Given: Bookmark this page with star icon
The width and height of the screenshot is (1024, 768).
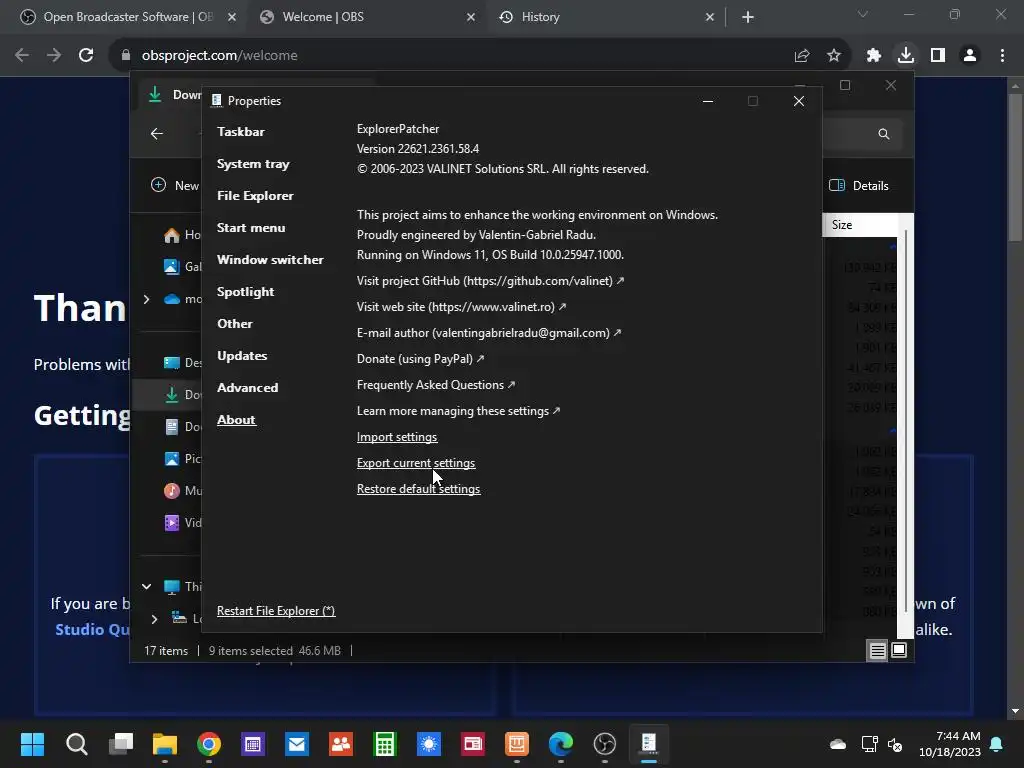Looking at the screenshot, I should click(834, 56).
